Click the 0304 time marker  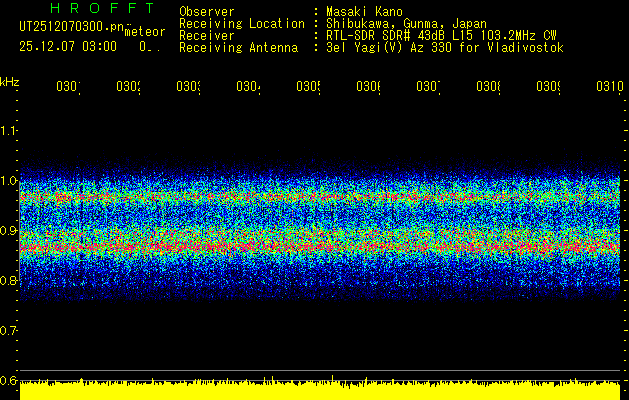click(248, 87)
